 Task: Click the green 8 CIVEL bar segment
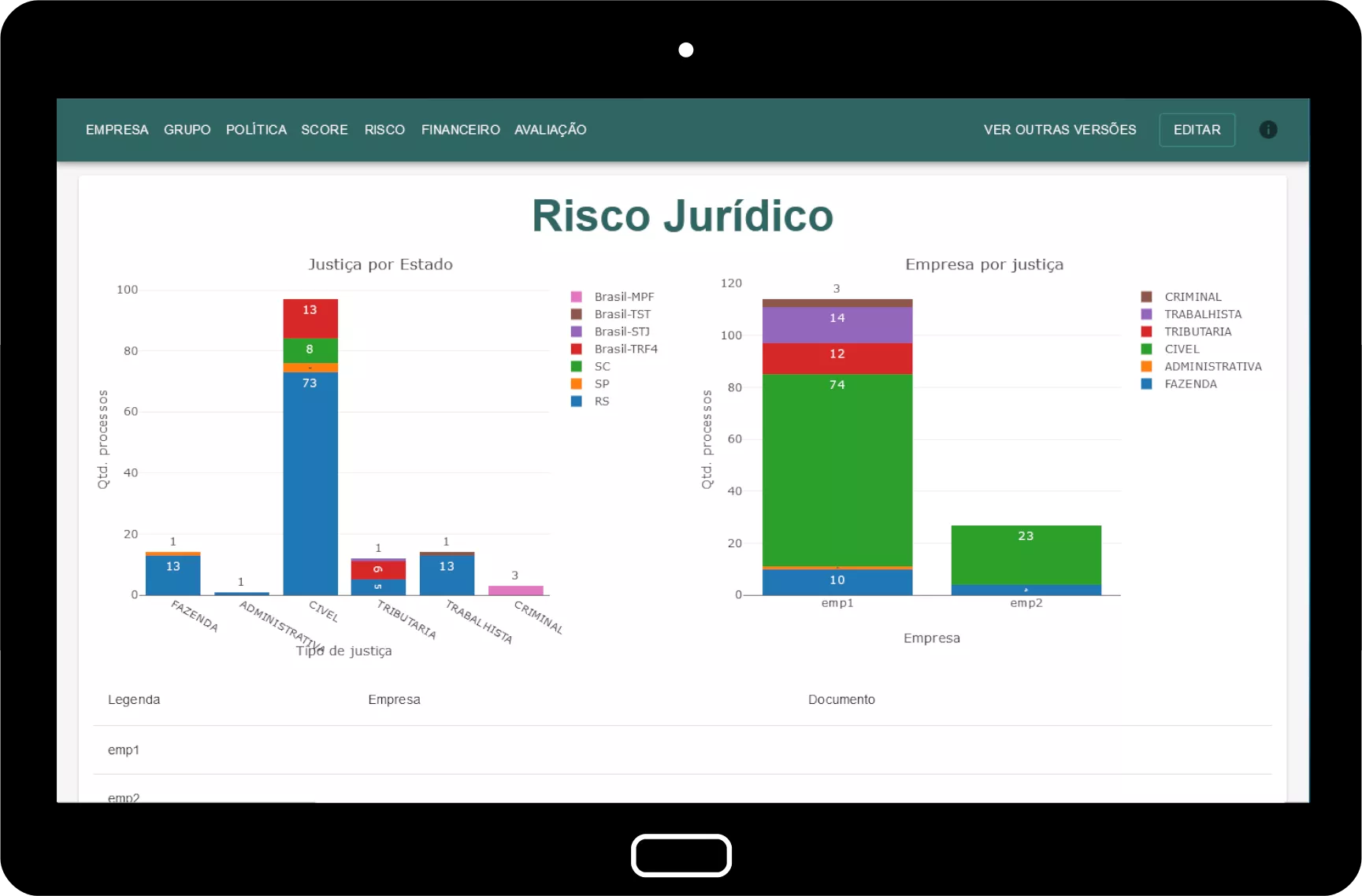(310, 350)
